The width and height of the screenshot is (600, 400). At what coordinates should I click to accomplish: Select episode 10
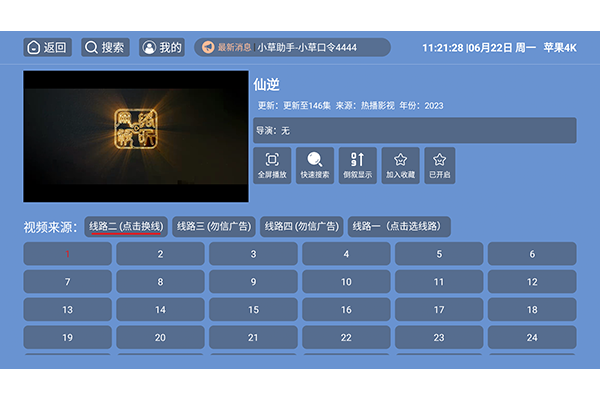[346, 282]
